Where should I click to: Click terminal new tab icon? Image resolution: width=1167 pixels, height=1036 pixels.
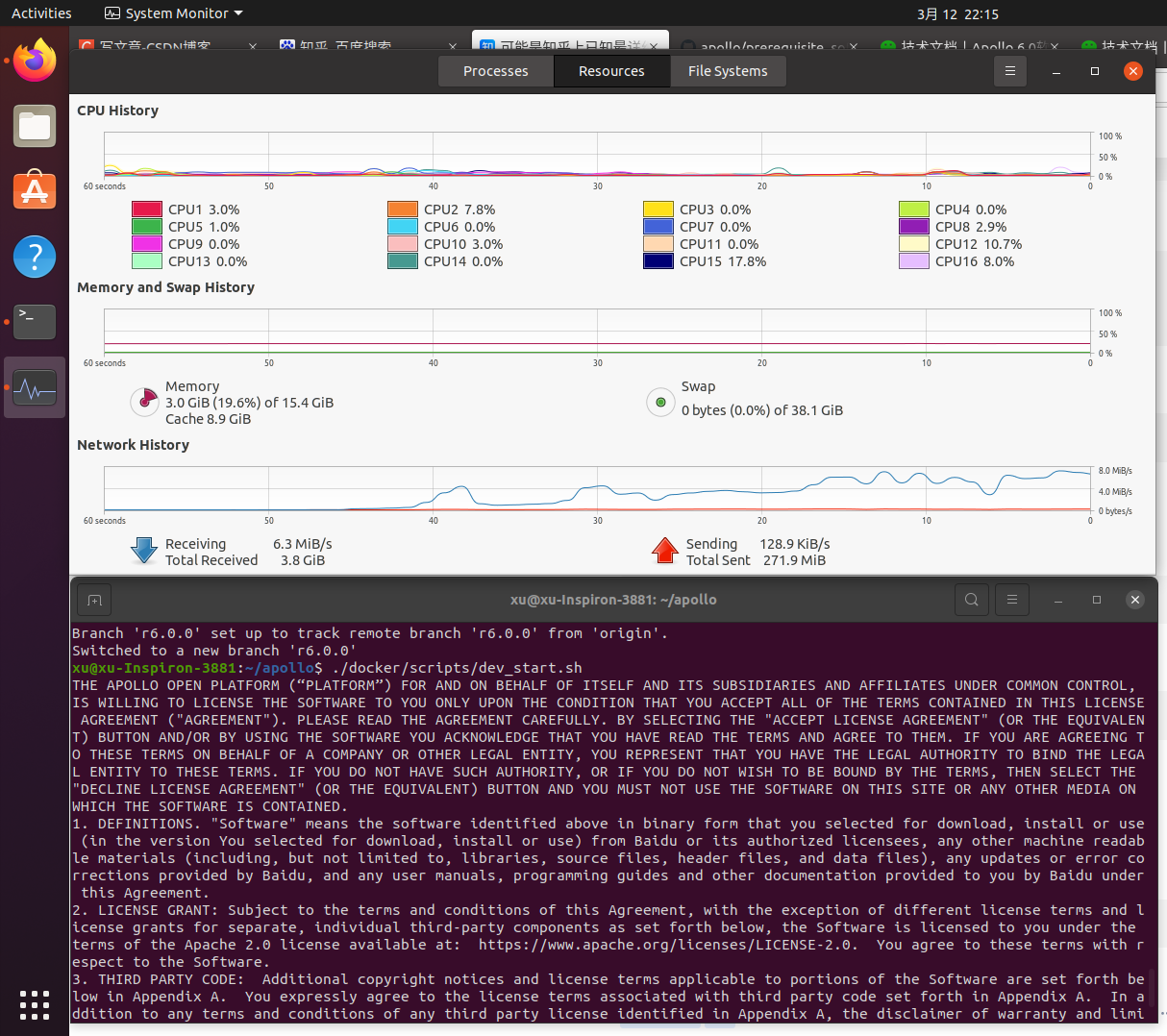tap(94, 600)
